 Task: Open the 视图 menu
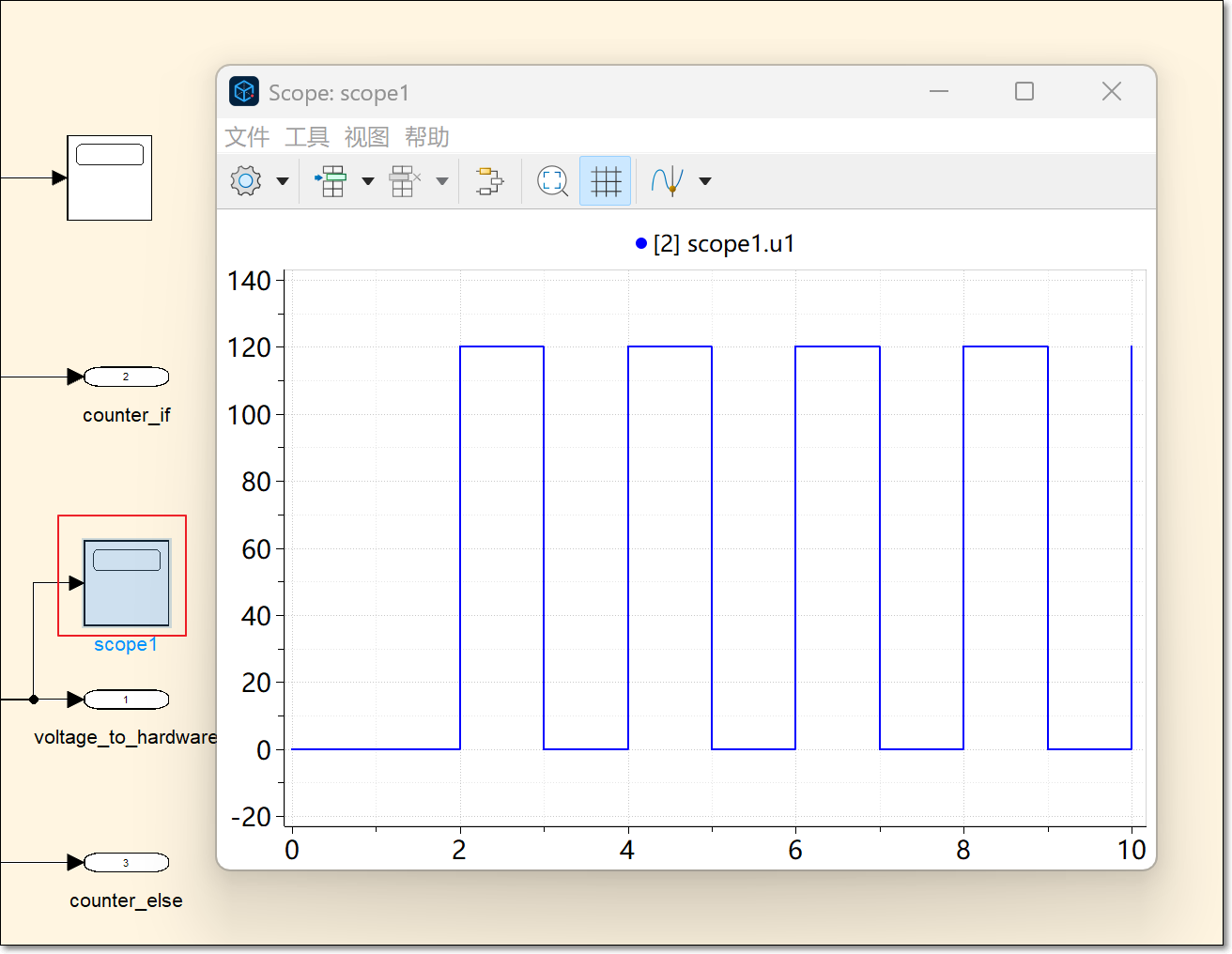pyautogui.click(x=367, y=137)
